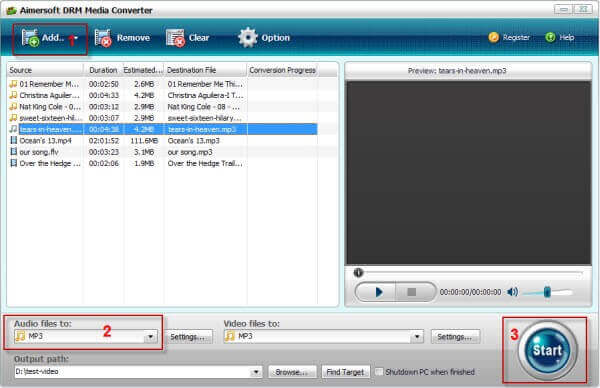
Task: Select Nat King Cole track row
Action: tap(163, 106)
